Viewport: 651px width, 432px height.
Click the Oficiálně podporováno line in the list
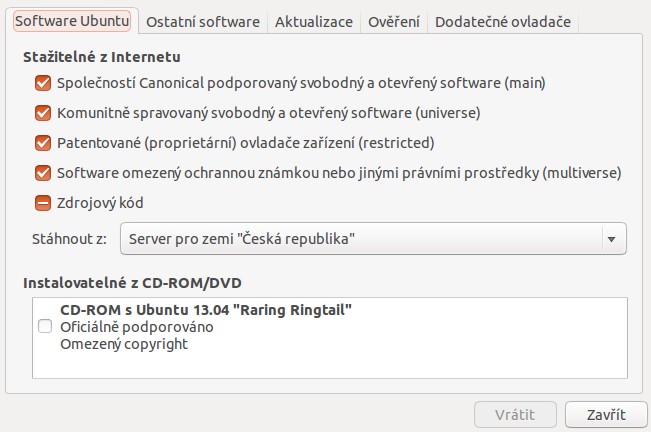(x=137, y=327)
